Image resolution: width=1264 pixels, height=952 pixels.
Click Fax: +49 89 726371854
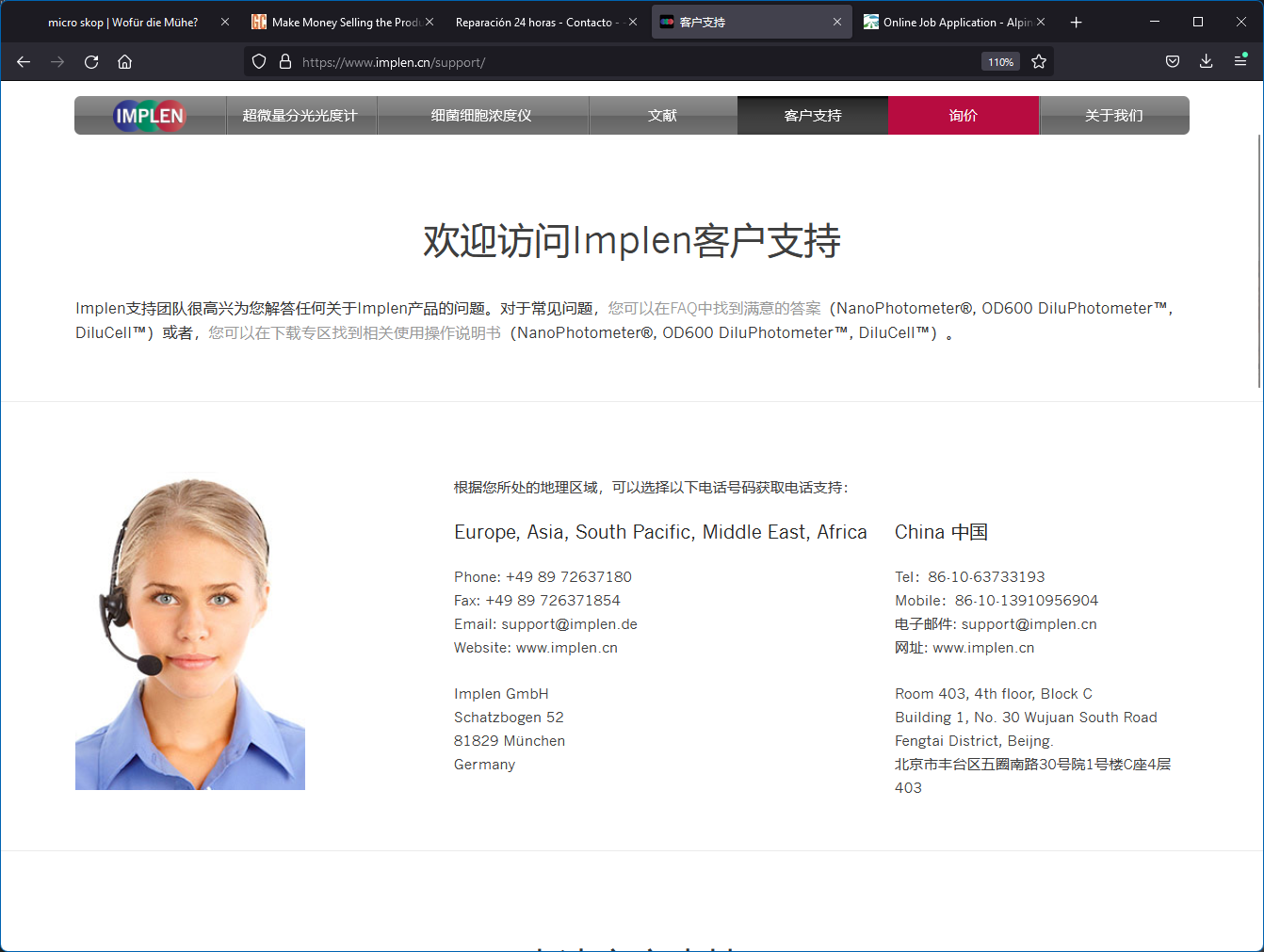[x=537, y=601]
